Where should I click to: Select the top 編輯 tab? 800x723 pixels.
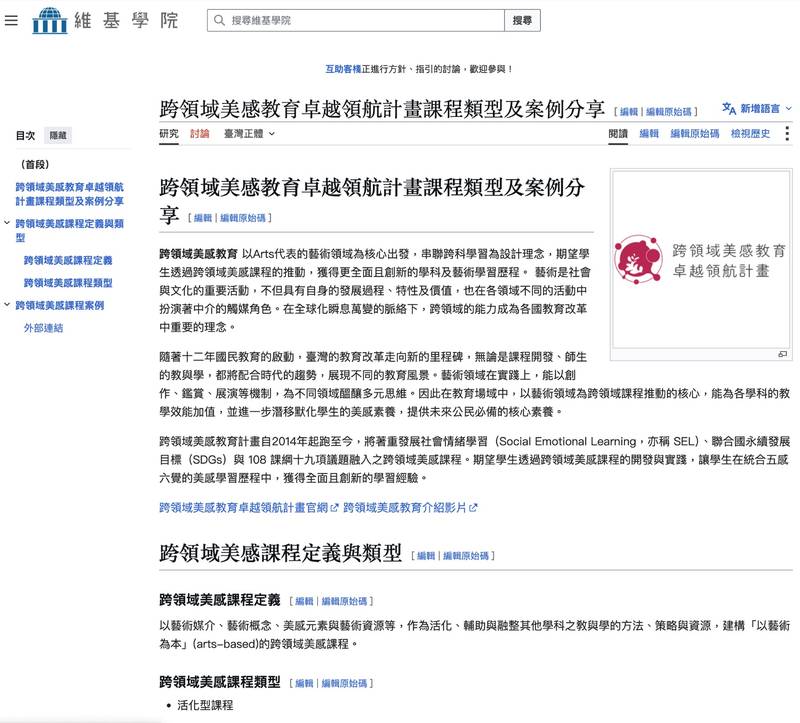tap(649, 134)
